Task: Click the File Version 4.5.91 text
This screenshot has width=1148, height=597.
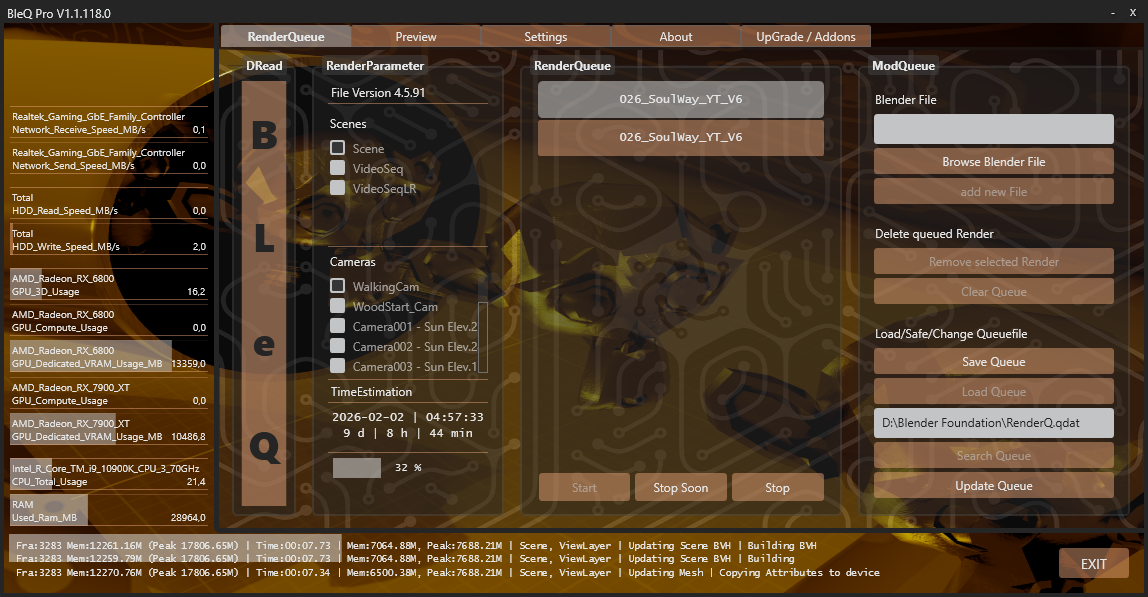Action: (x=378, y=93)
